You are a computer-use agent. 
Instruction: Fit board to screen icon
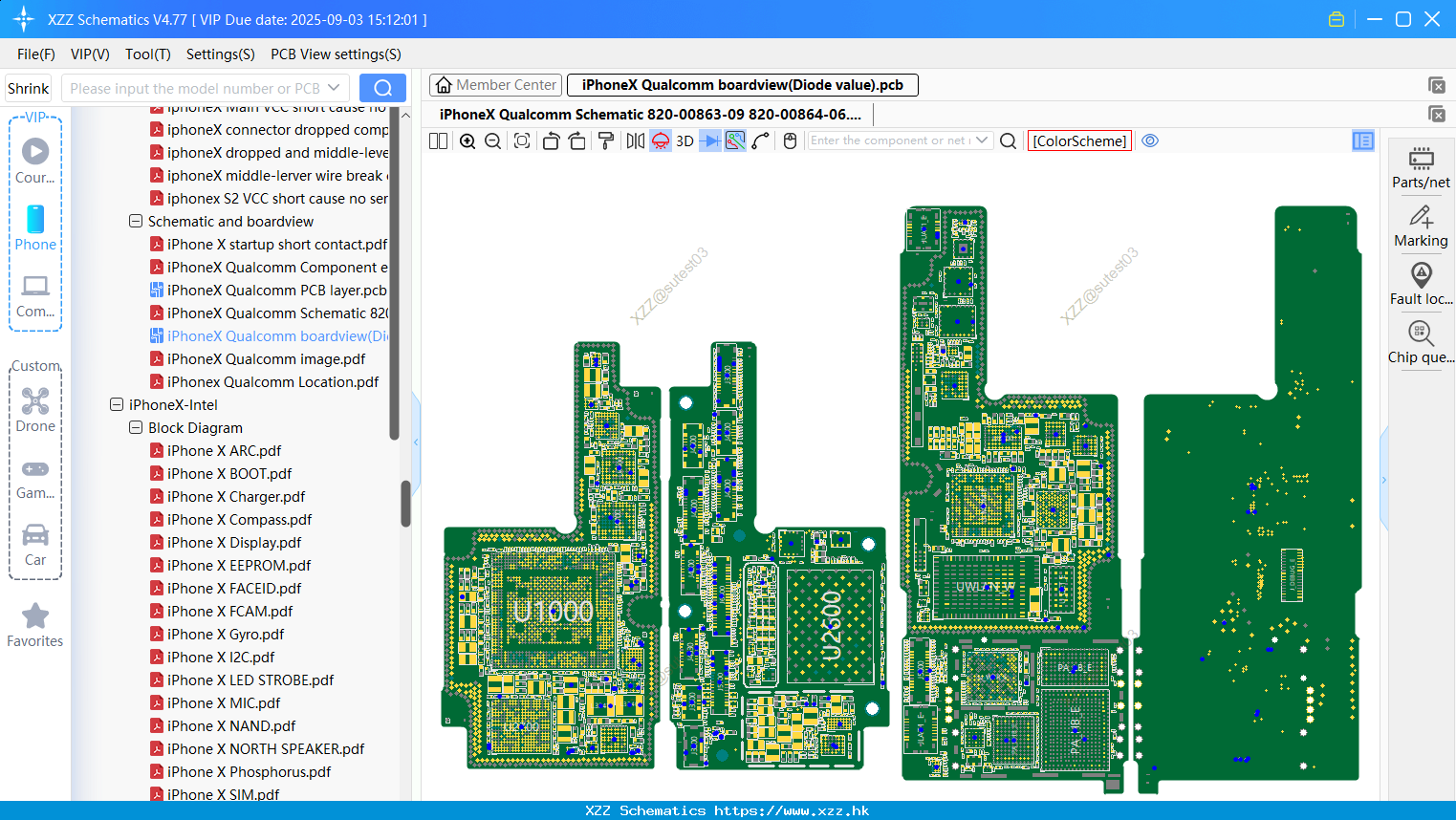pyautogui.click(x=522, y=141)
